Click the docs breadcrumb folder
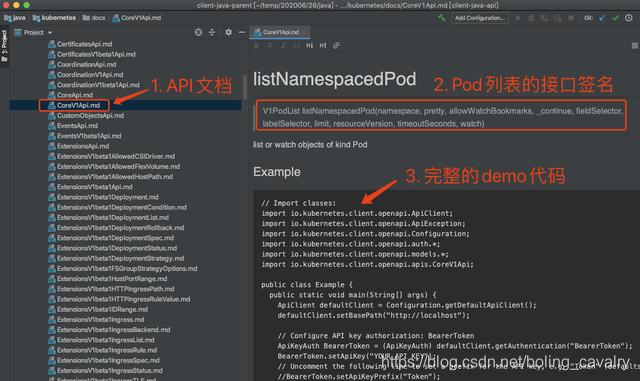Screen dimensions: 640x381 point(94,18)
